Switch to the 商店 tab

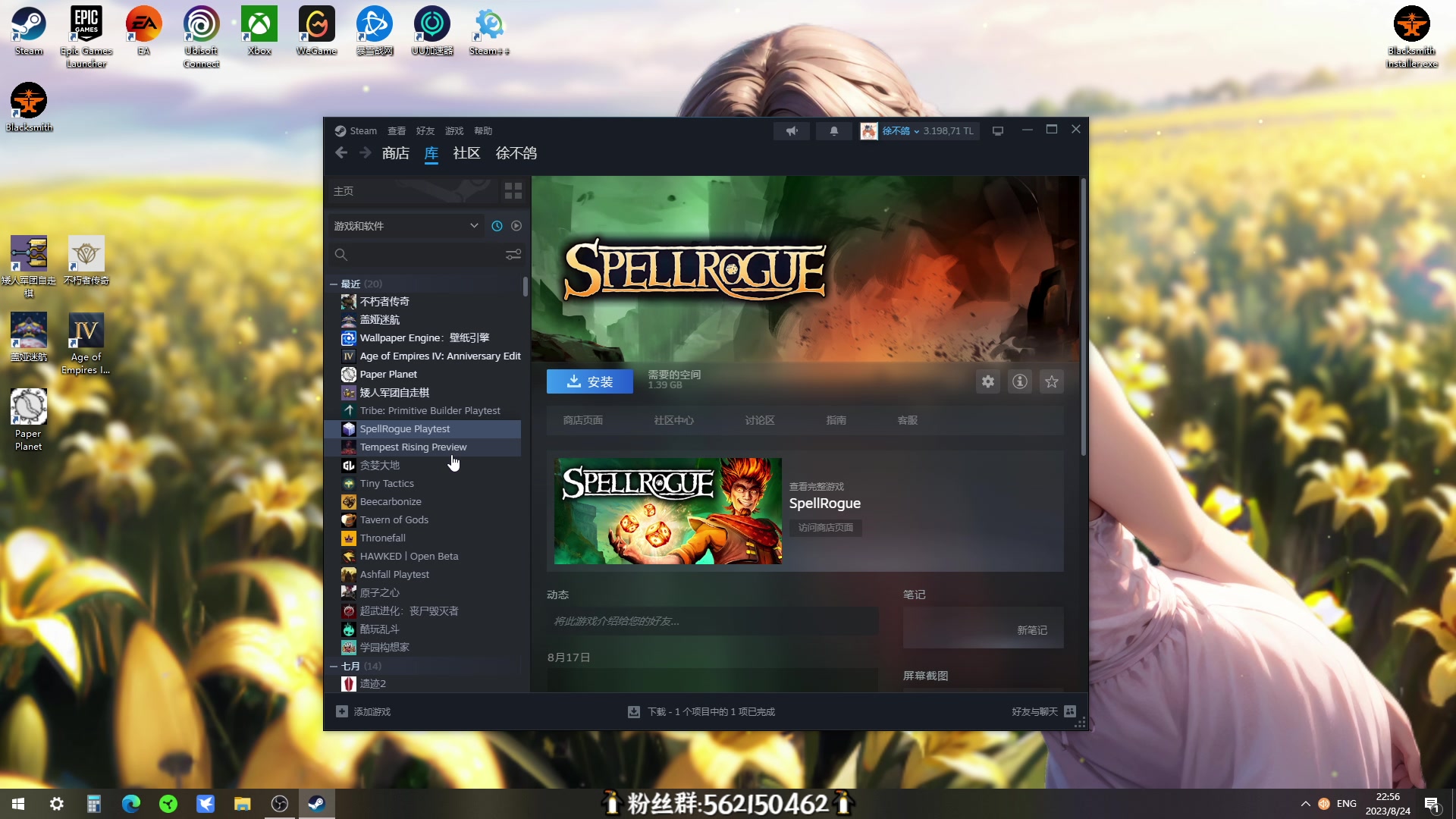coord(396,153)
